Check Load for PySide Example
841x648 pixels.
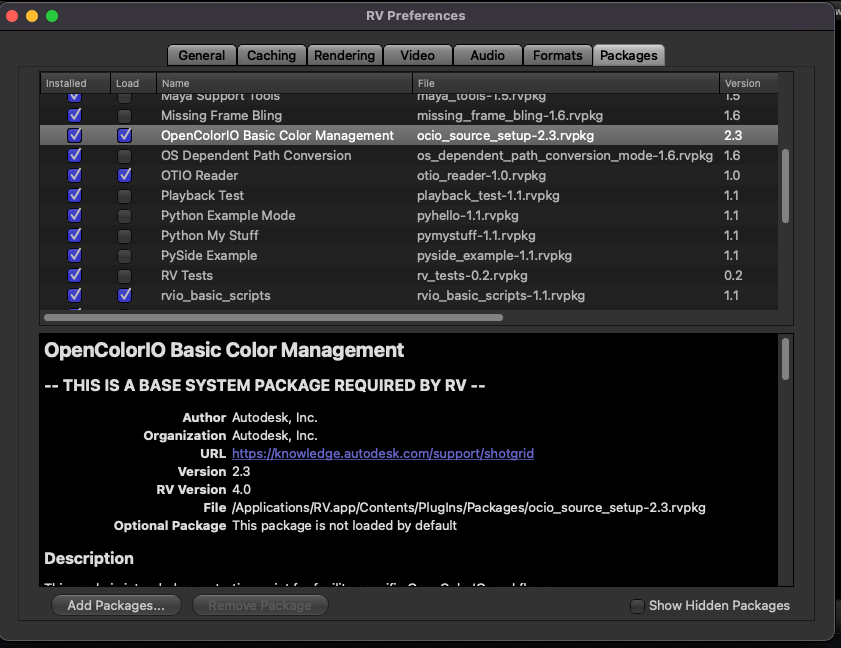(124, 256)
